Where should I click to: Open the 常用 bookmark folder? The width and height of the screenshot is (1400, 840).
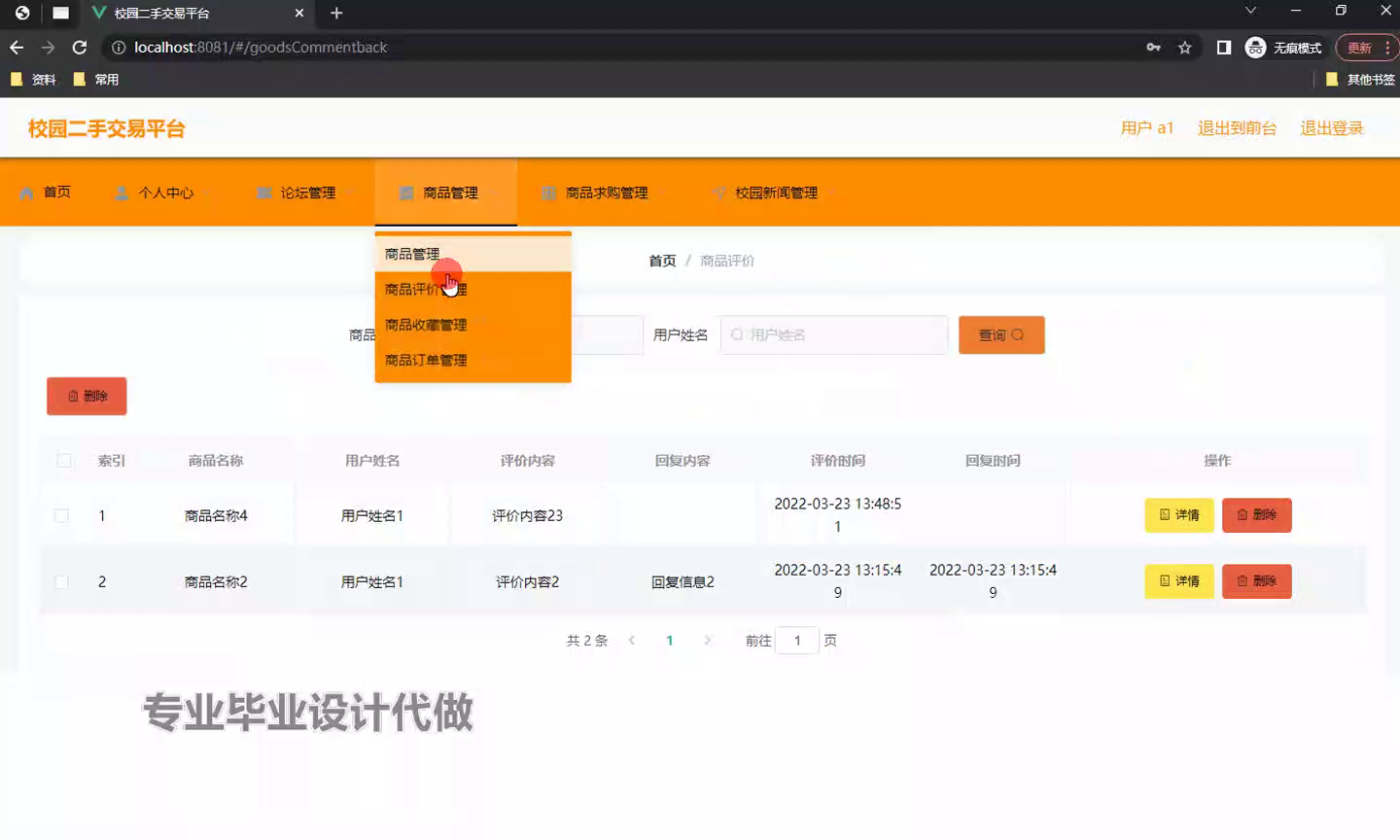(96, 80)
